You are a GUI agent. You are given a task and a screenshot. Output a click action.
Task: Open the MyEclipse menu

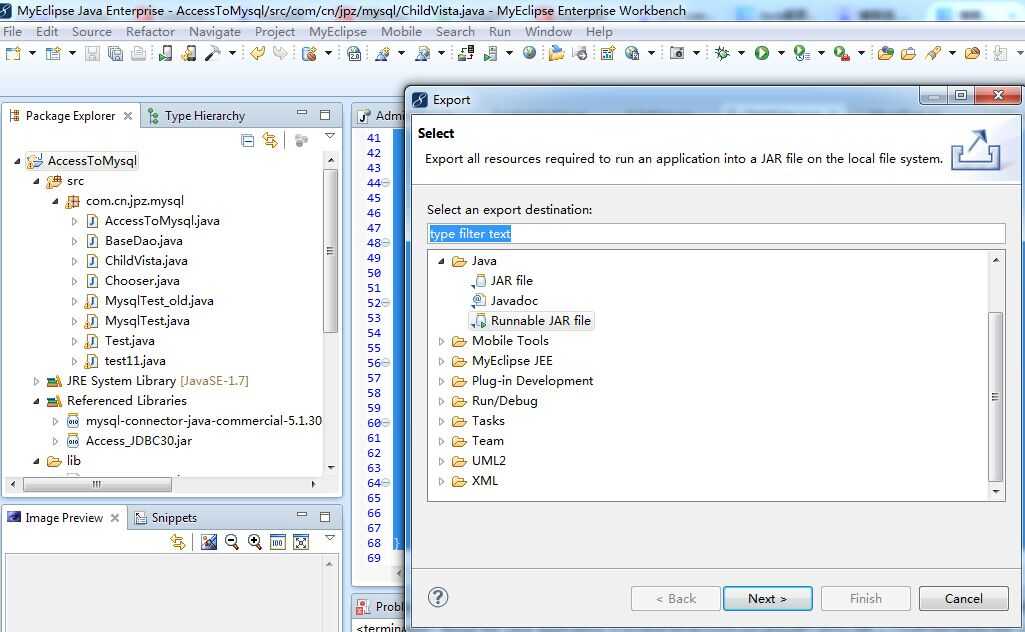[338, 31]
